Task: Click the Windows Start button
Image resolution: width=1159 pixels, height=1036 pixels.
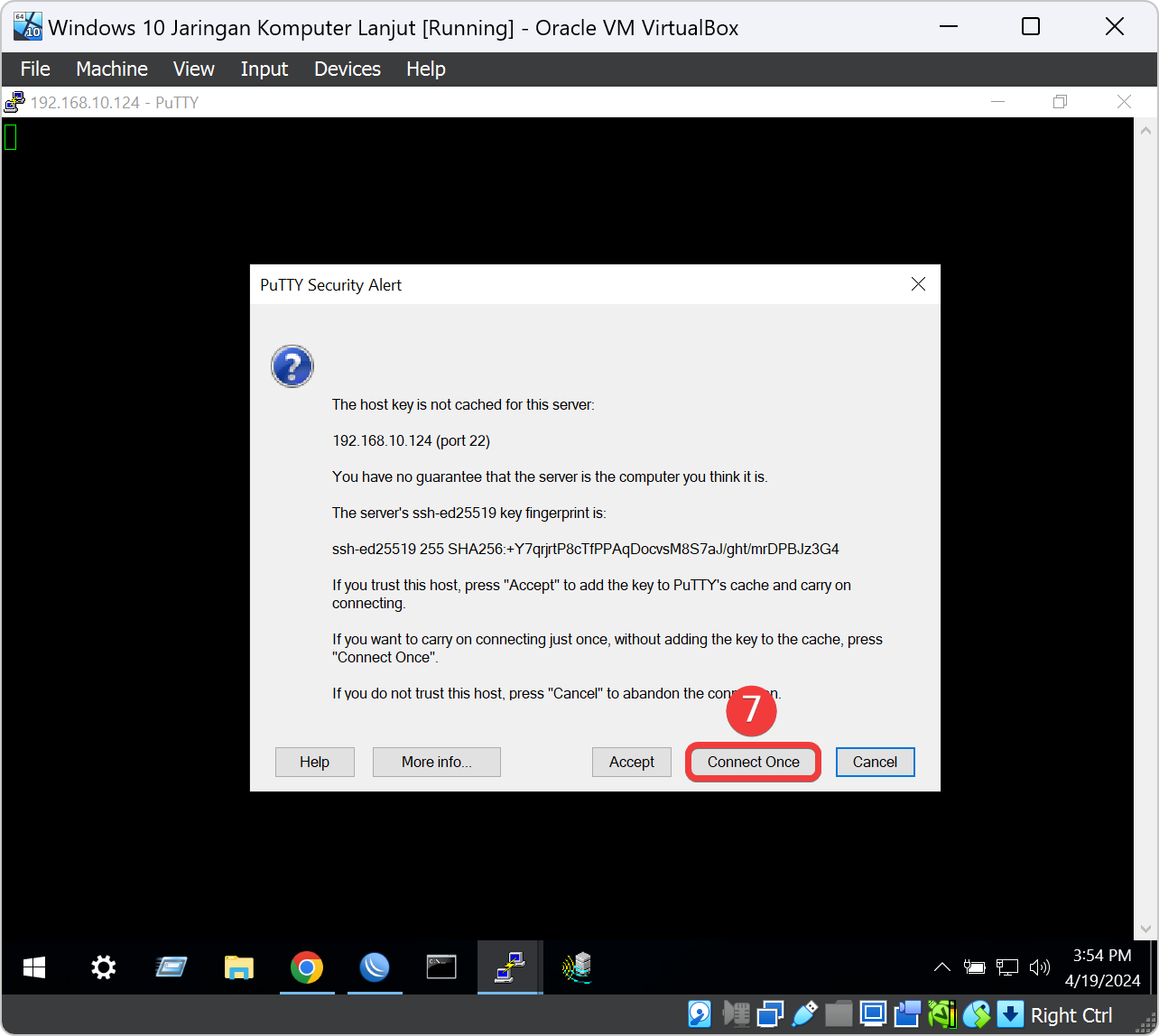Action: point(34,968)
